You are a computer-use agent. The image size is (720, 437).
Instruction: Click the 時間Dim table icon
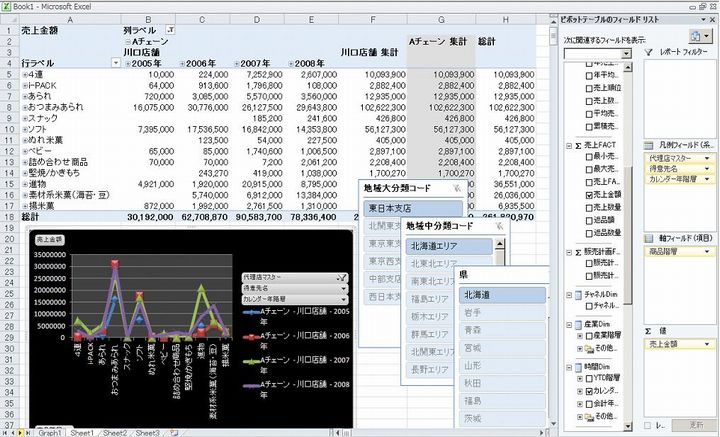[x=579, y=367]
